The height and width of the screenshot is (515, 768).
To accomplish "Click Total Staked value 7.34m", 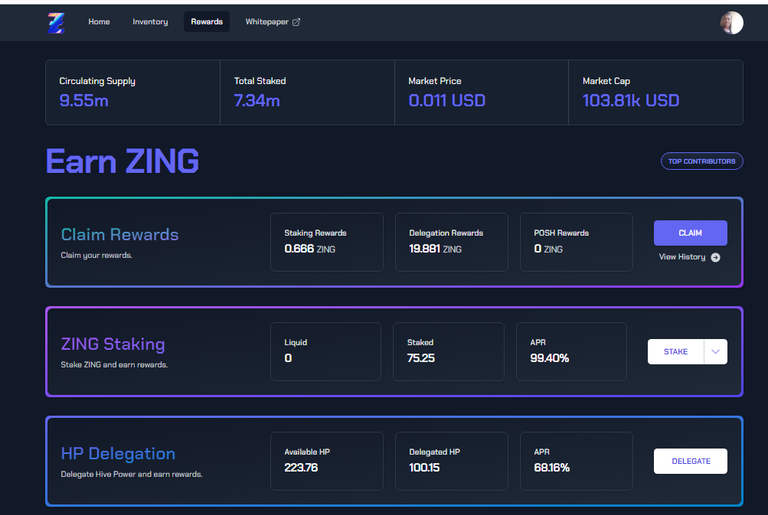I will click(257, 100).
